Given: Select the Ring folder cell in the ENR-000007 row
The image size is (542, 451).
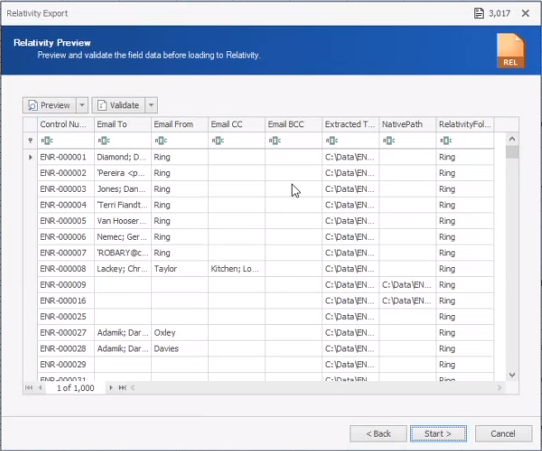Looking at the screenshot, I should click(465, 253).
